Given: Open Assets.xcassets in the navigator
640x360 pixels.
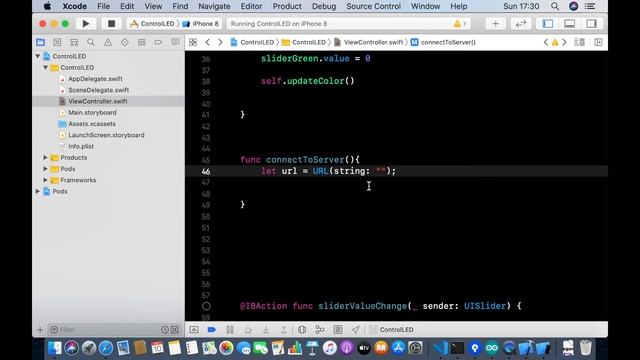Looking at the screenshot, I should (91, 124).
